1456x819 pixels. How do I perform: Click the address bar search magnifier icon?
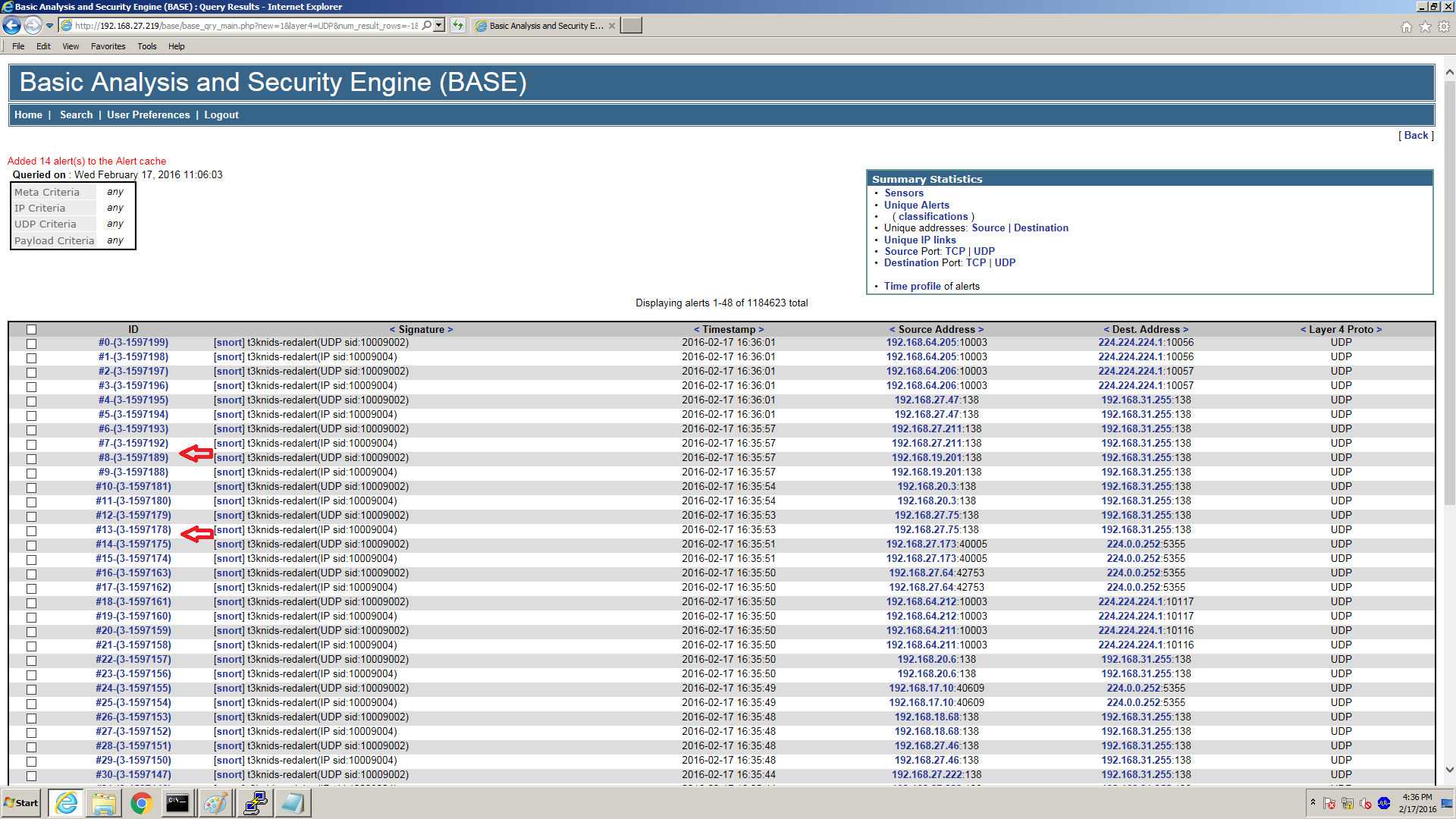pyautogui.click(x=427, y=26)
